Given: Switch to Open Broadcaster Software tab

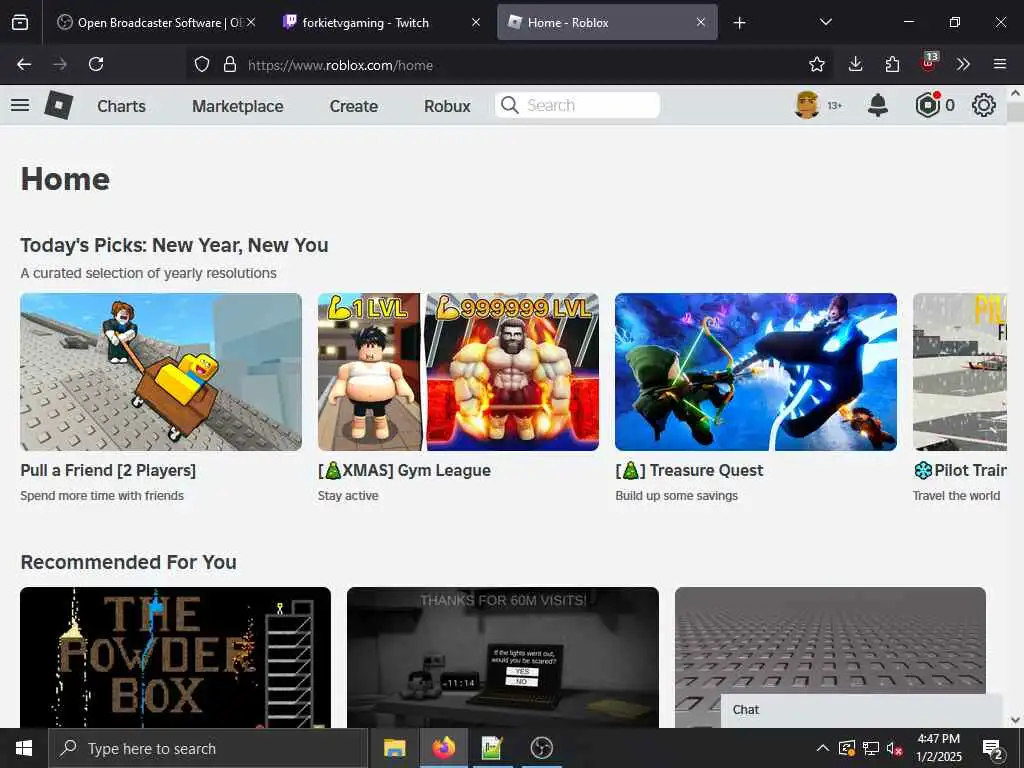Looking at the screenshot, I should coord(149,22).
